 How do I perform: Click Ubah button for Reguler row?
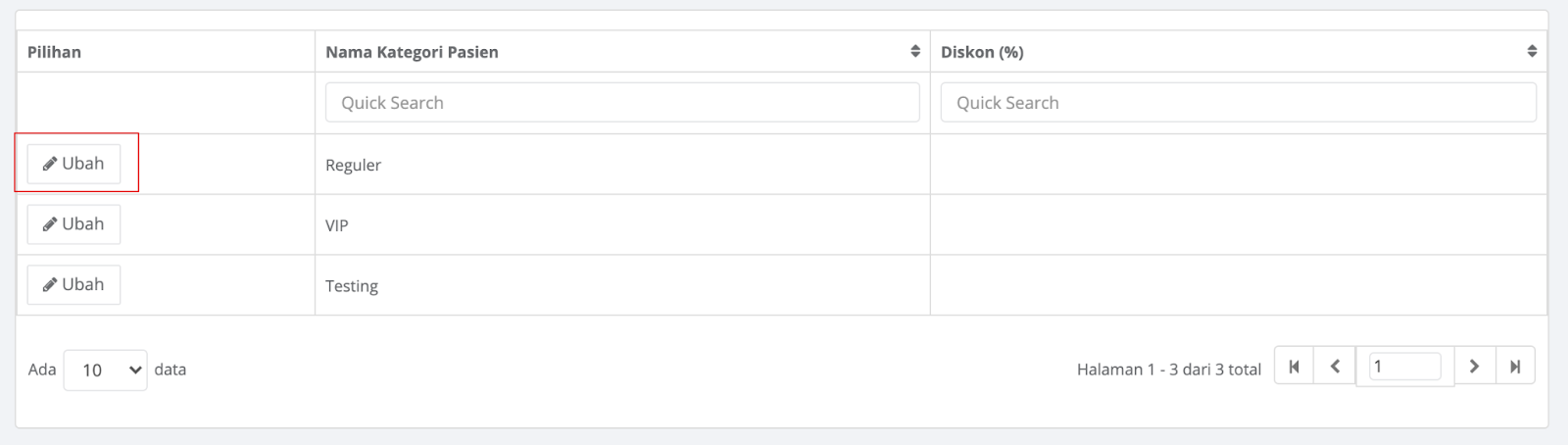(x=73, y=164)
